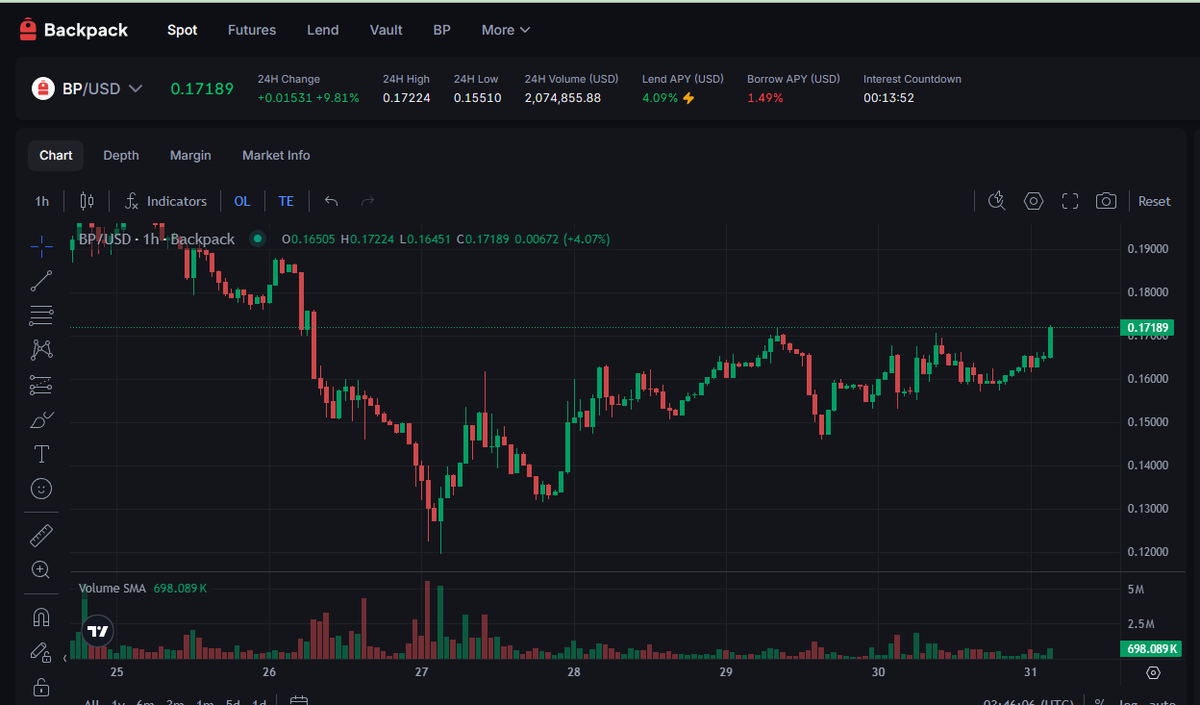The image size is (1200, 705).
Task: Take a chart snapshot with camera
Action: 1106,201
